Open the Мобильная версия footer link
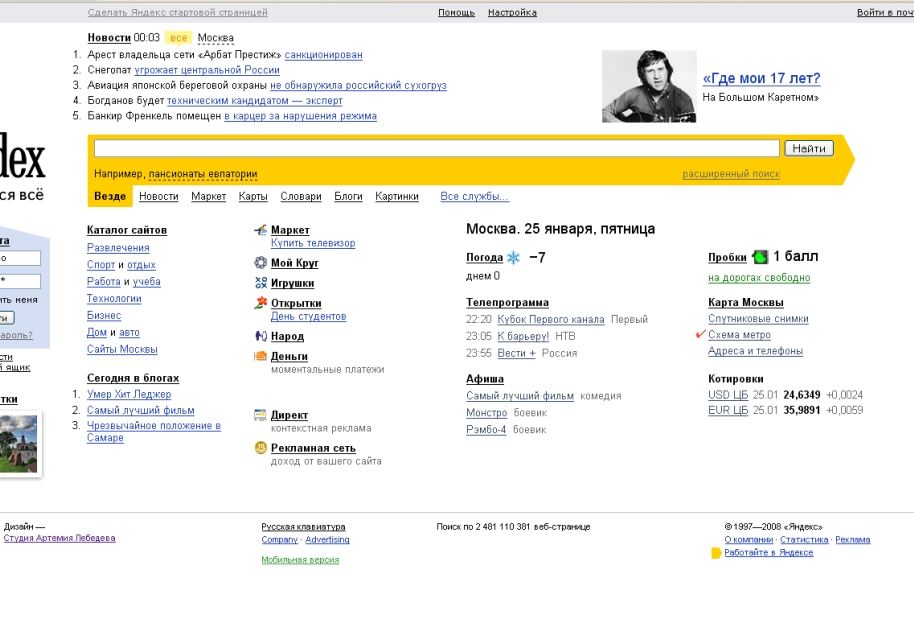The height and width of the screenshot is (633, 914). point(300,560)
